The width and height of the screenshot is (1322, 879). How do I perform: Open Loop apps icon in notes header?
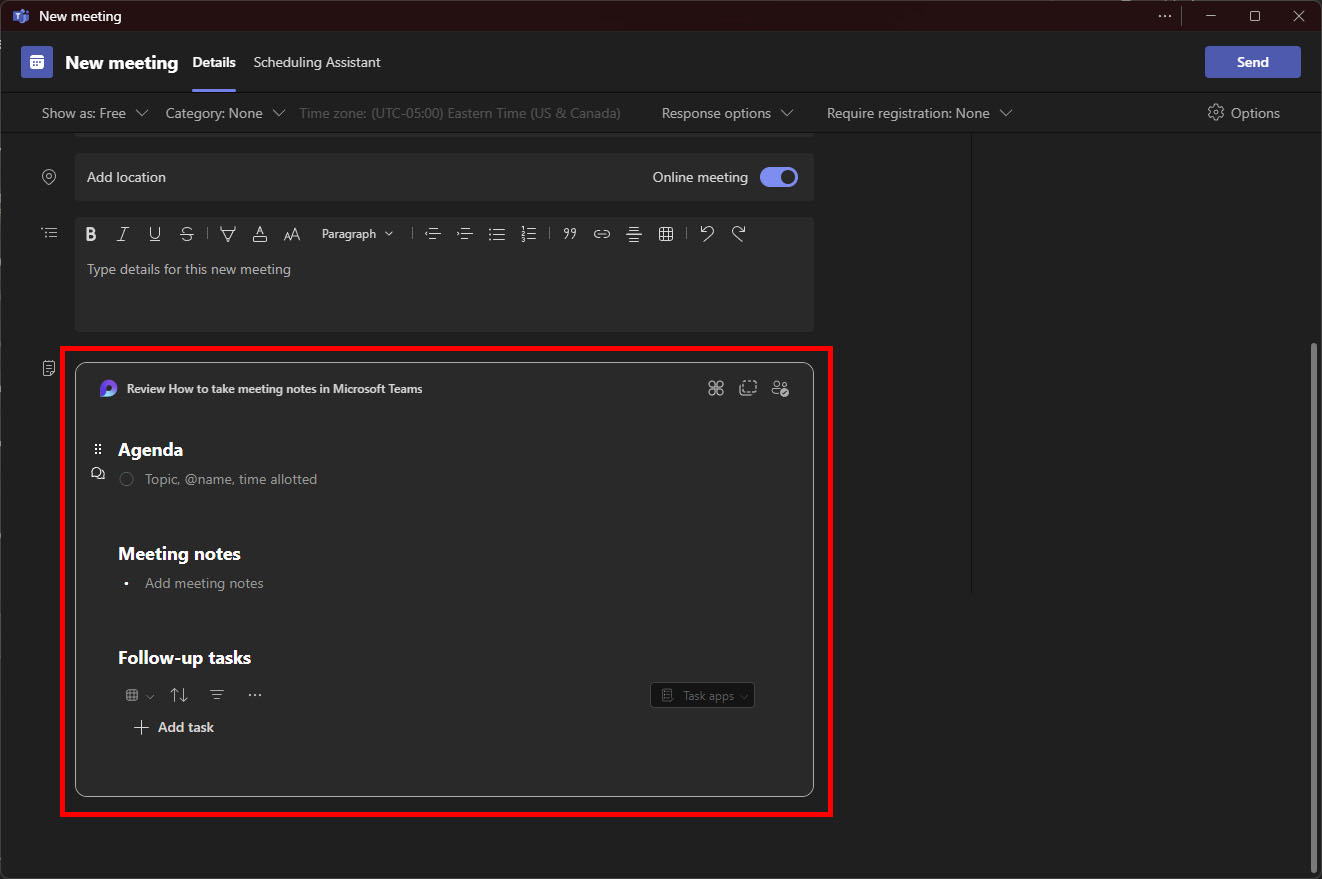tap(716, 388)
